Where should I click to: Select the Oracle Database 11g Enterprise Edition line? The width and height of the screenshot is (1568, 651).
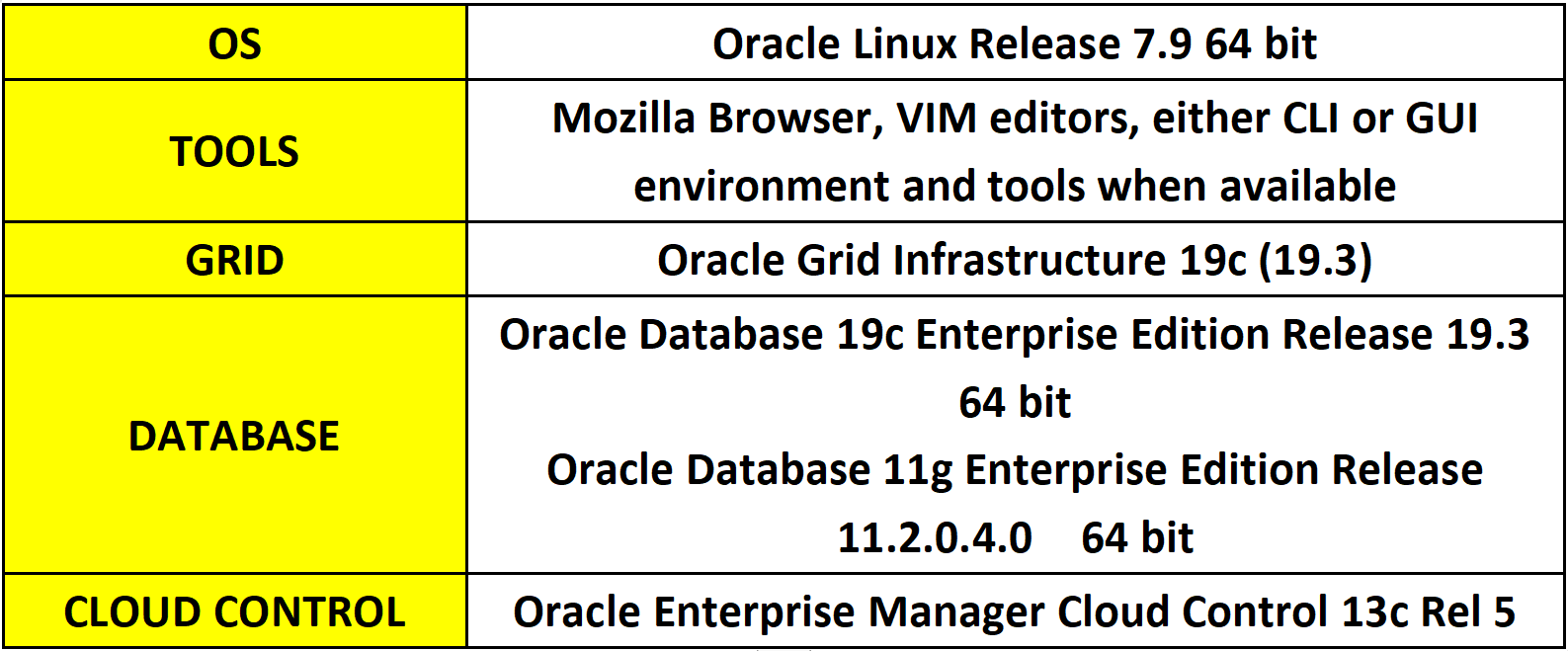tap(1015, 469)
